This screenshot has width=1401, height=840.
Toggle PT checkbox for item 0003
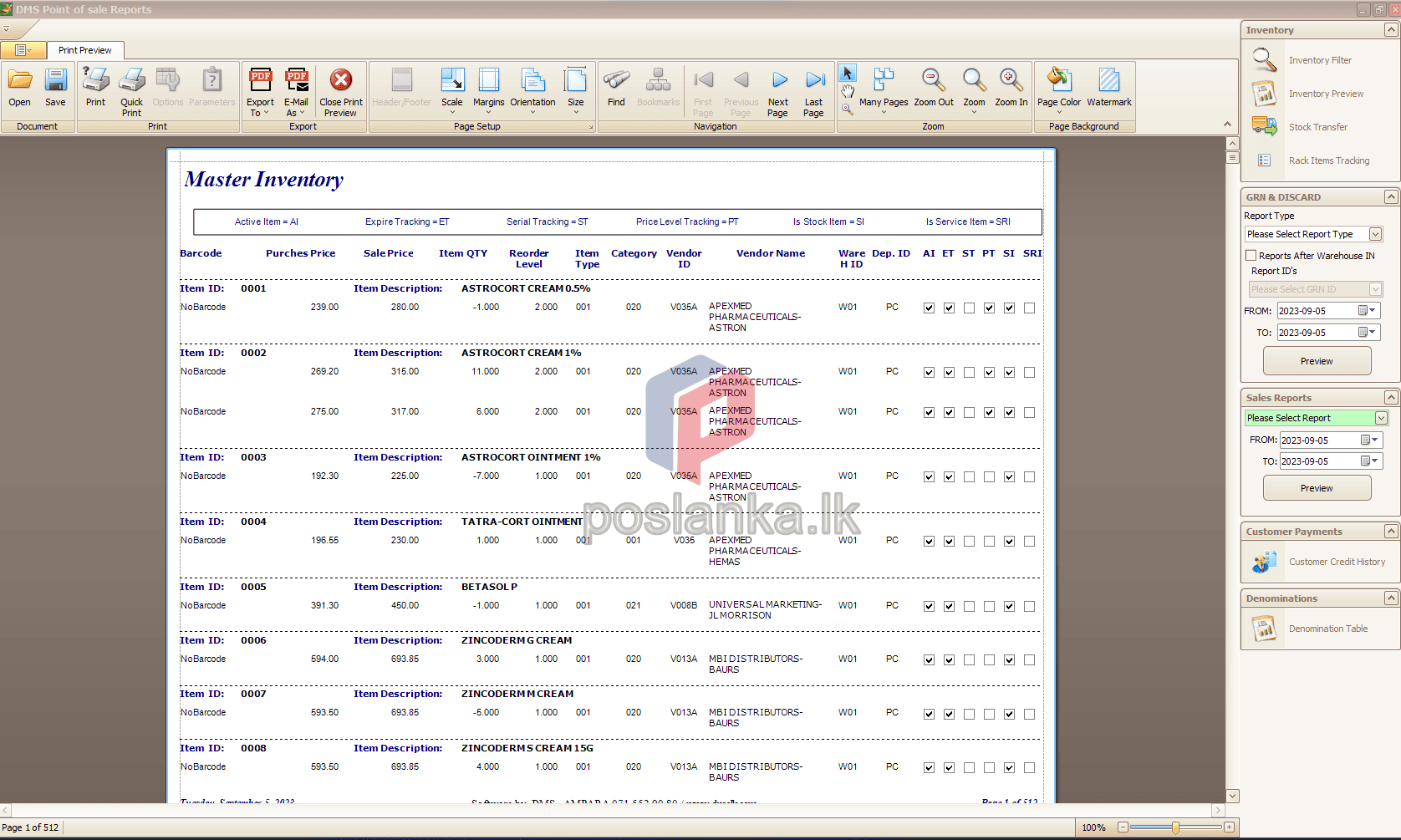(989, 476)
